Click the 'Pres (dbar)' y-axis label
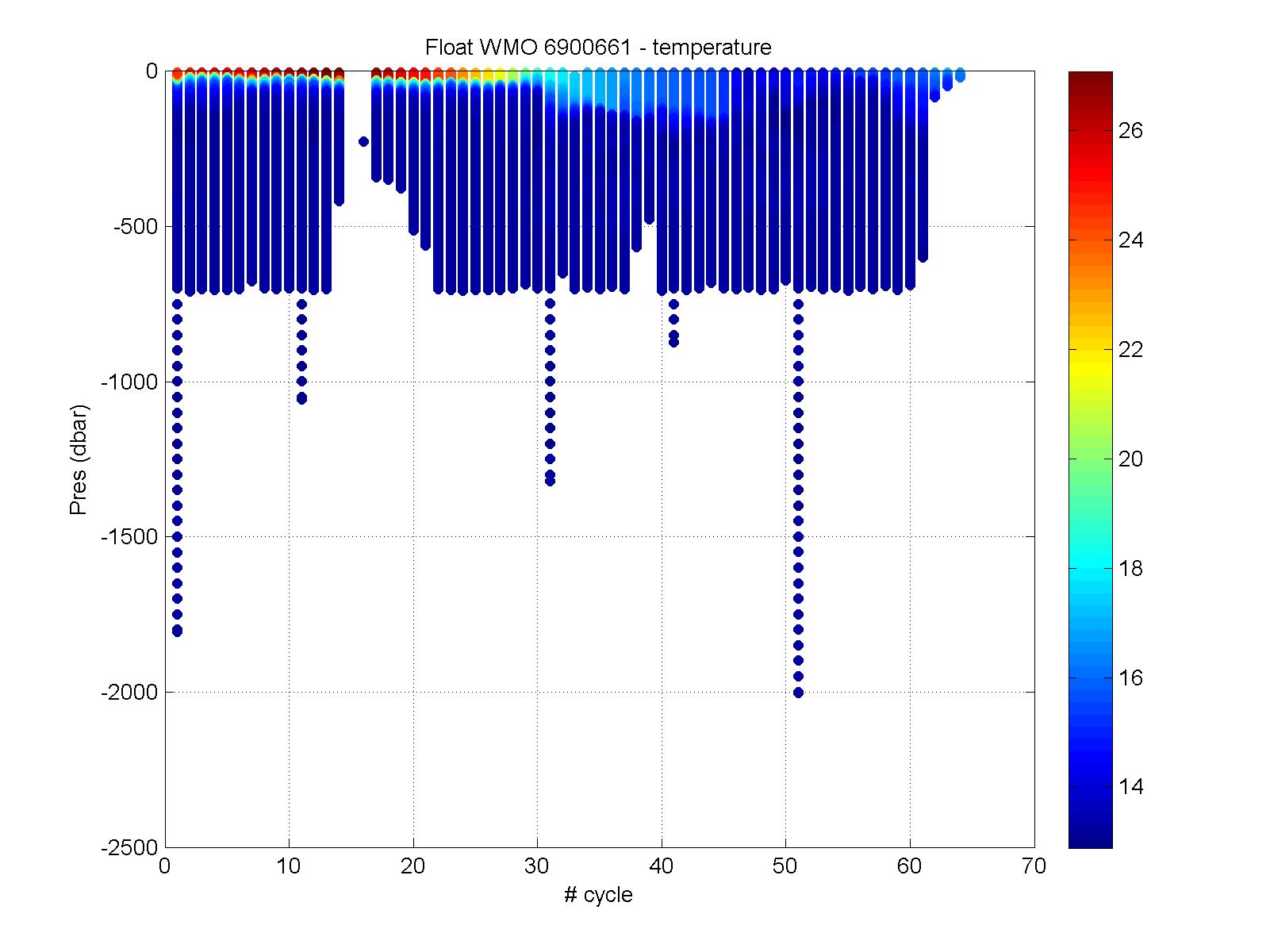 point(79,459)
